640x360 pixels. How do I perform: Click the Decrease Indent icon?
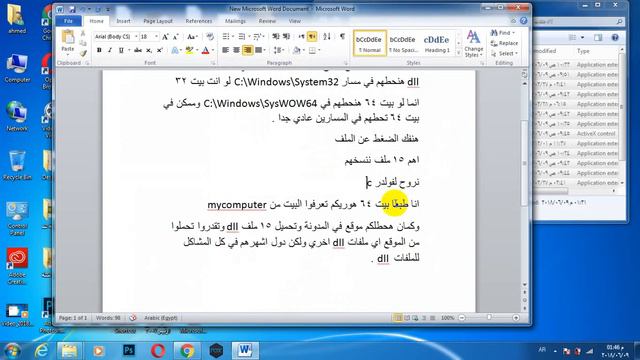pyautogui.click(x=276, y=37)
